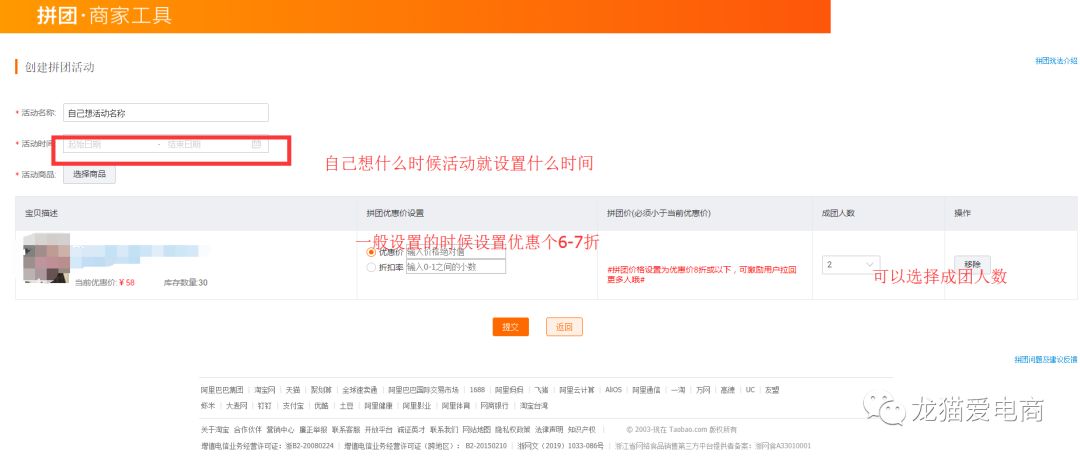
Task: Open the 网站地图 footer link
Action: 477,429
